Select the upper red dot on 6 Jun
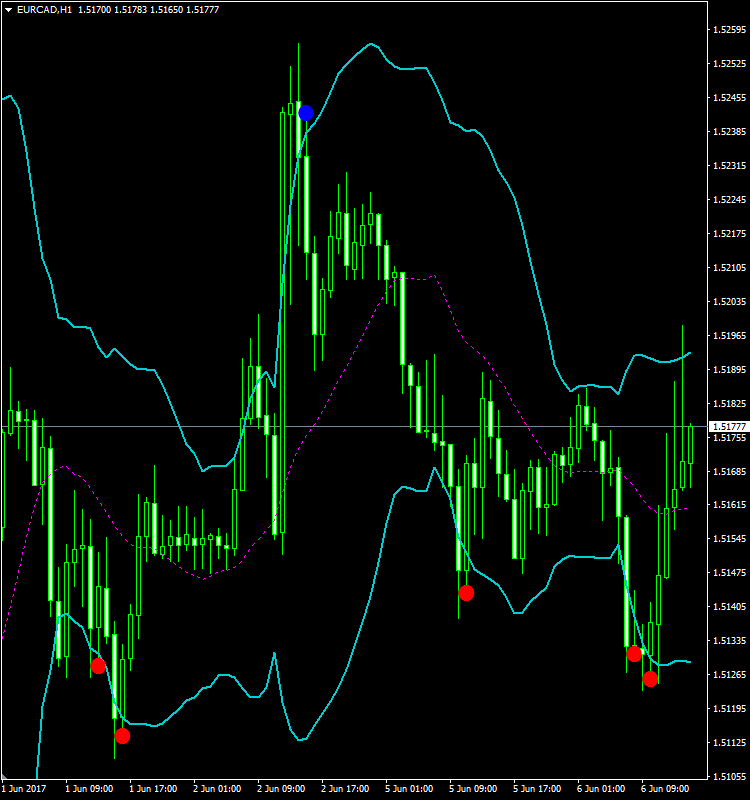The height and width of the screenshot is (800, 750). 634,654
